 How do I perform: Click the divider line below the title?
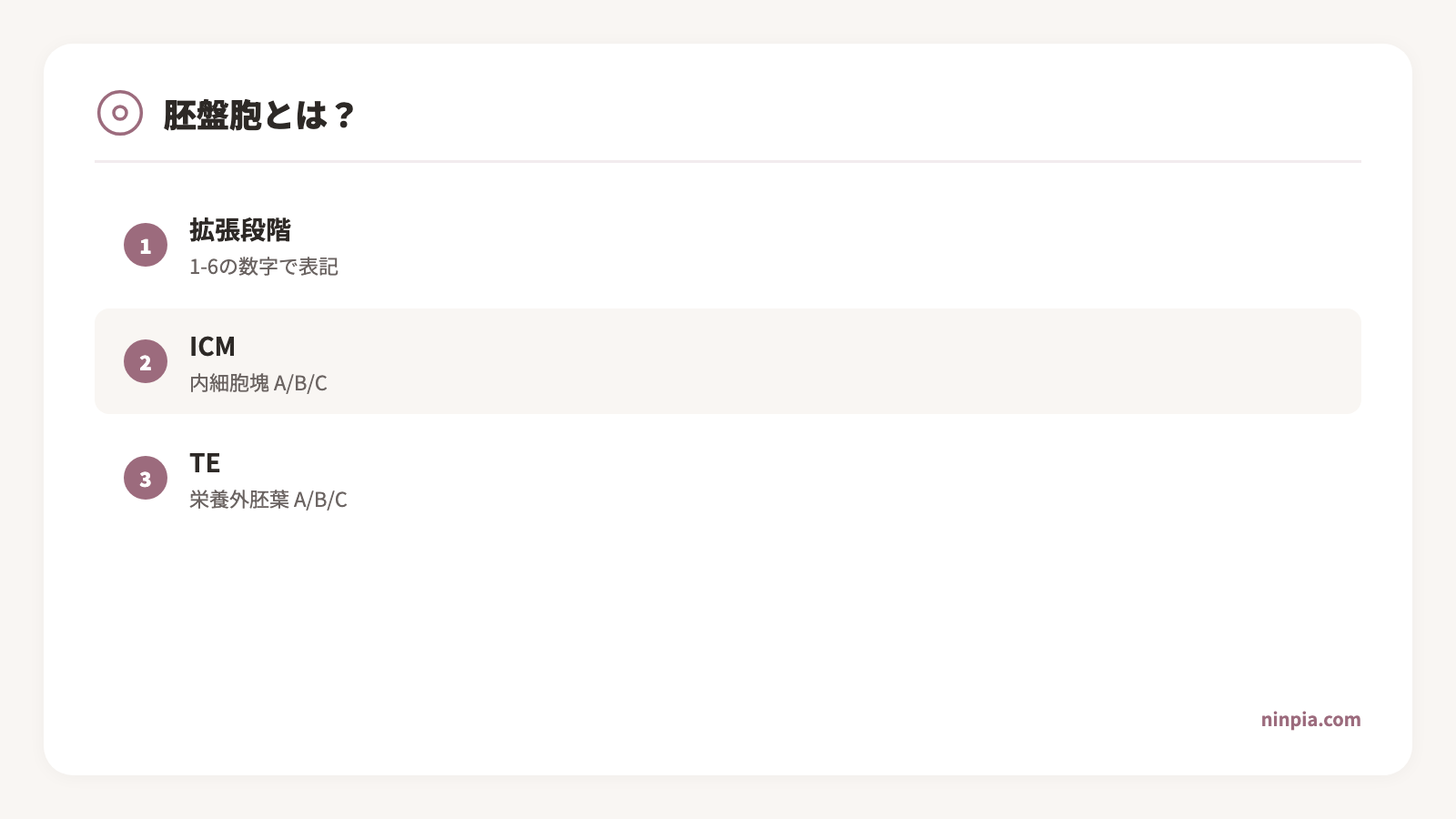[x=728, y=161]
